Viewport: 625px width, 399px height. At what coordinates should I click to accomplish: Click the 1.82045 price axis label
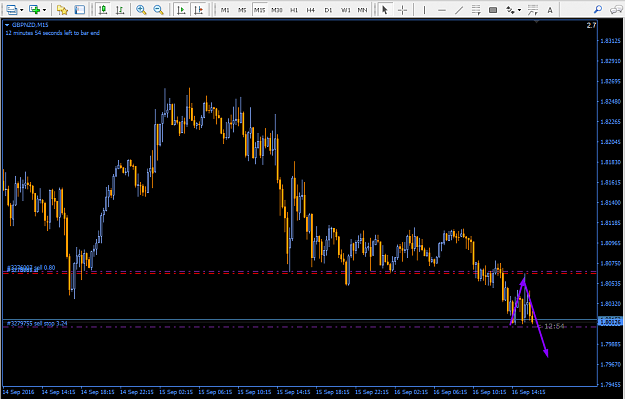tap(610, 142)
